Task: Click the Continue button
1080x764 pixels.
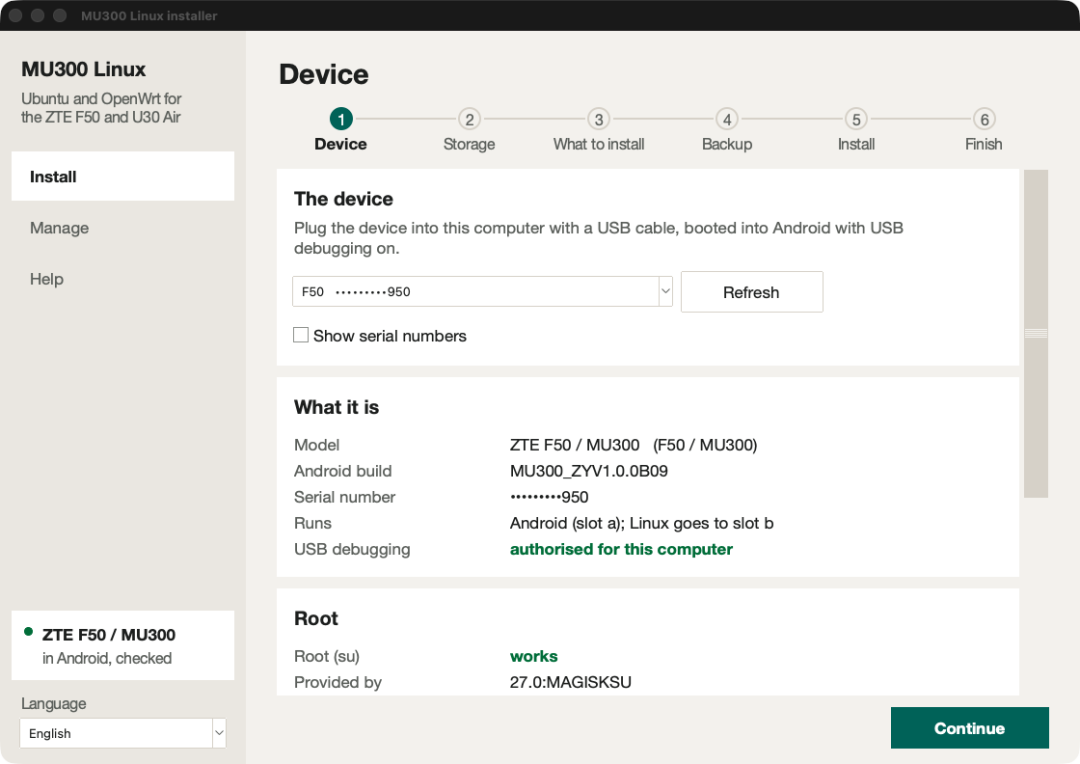Action: tap(969, 728)
